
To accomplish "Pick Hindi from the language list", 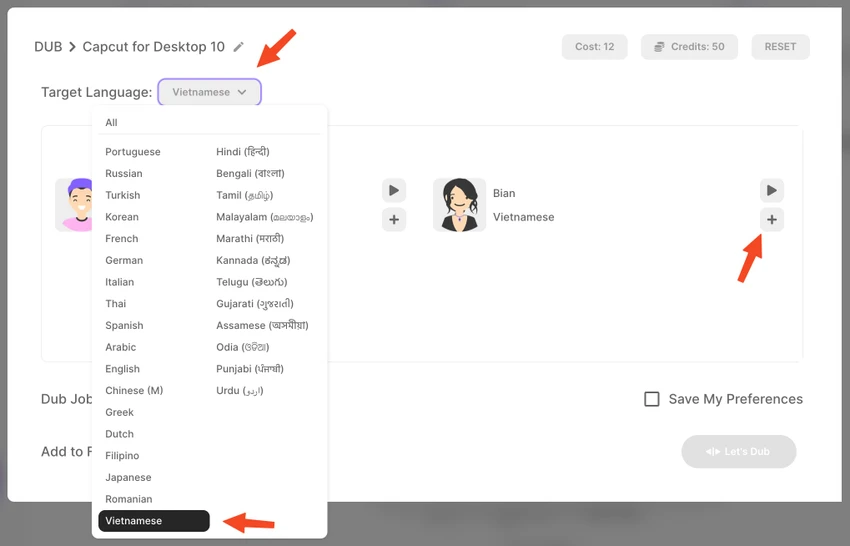I will click(x=243, y=152).
